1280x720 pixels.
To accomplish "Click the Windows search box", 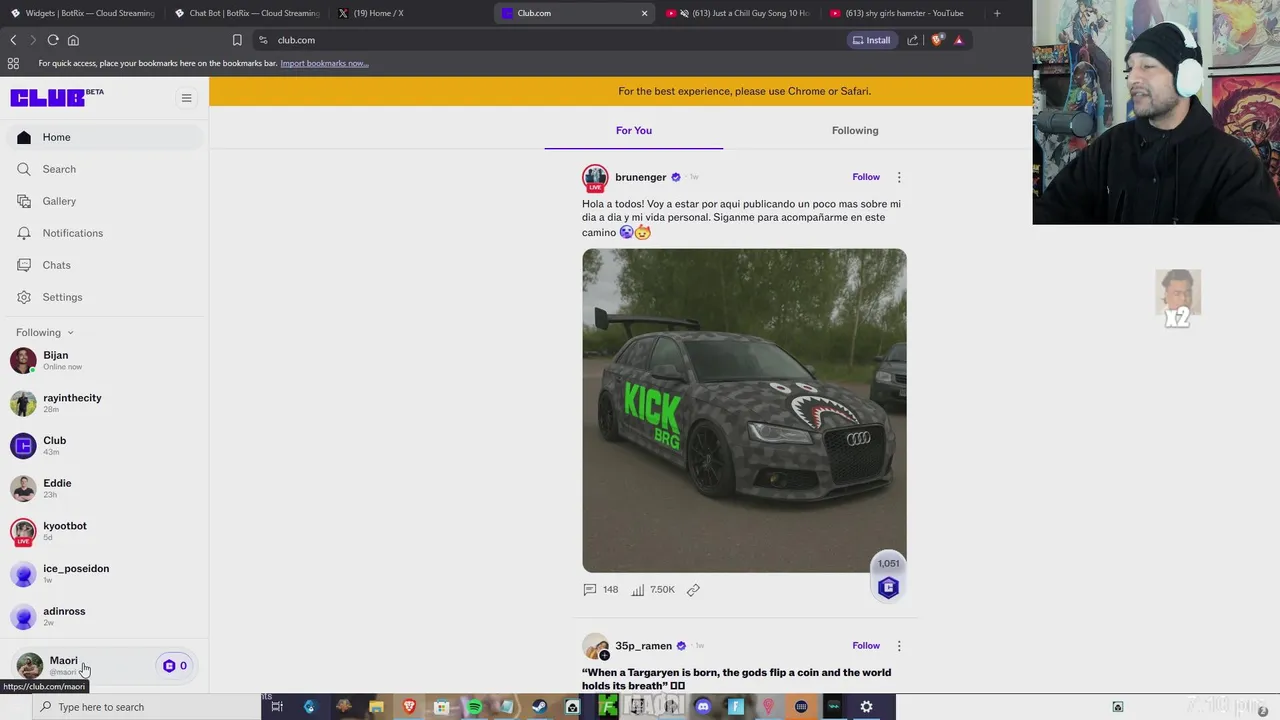I will click(x=146, y=707).
